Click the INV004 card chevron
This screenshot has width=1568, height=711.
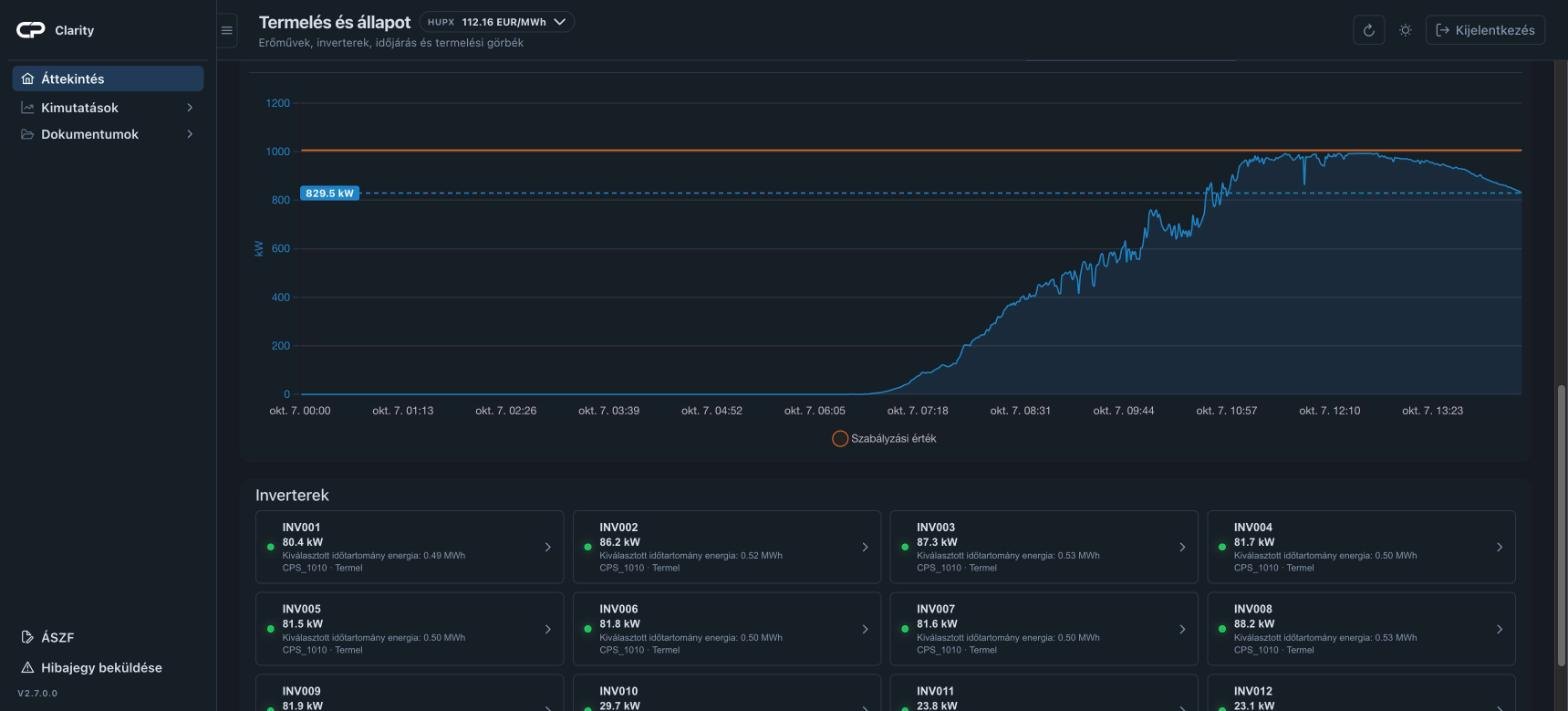pos(1499,547)
